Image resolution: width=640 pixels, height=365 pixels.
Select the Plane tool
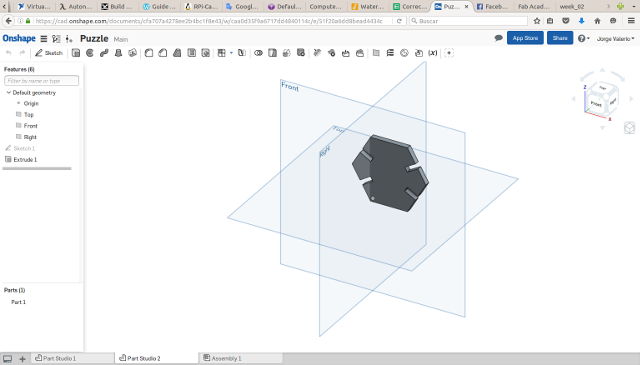(376, 53)
